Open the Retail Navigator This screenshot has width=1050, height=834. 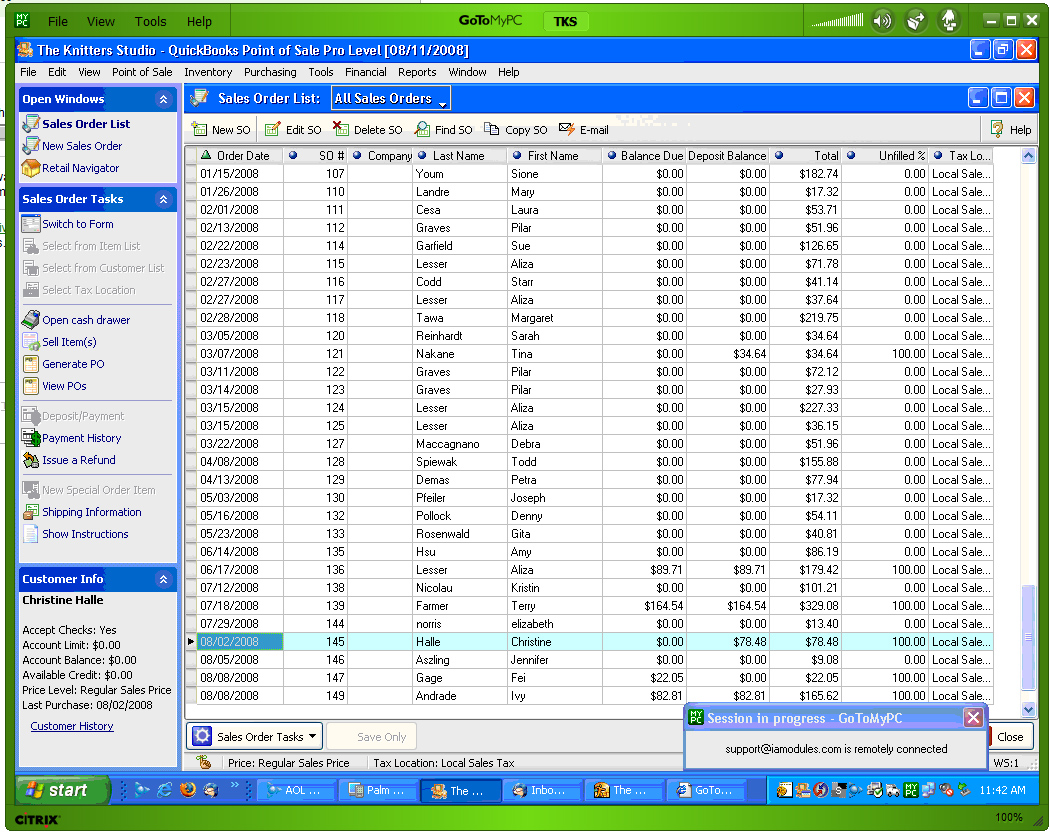pyautogui.click(x=80, y=168)
